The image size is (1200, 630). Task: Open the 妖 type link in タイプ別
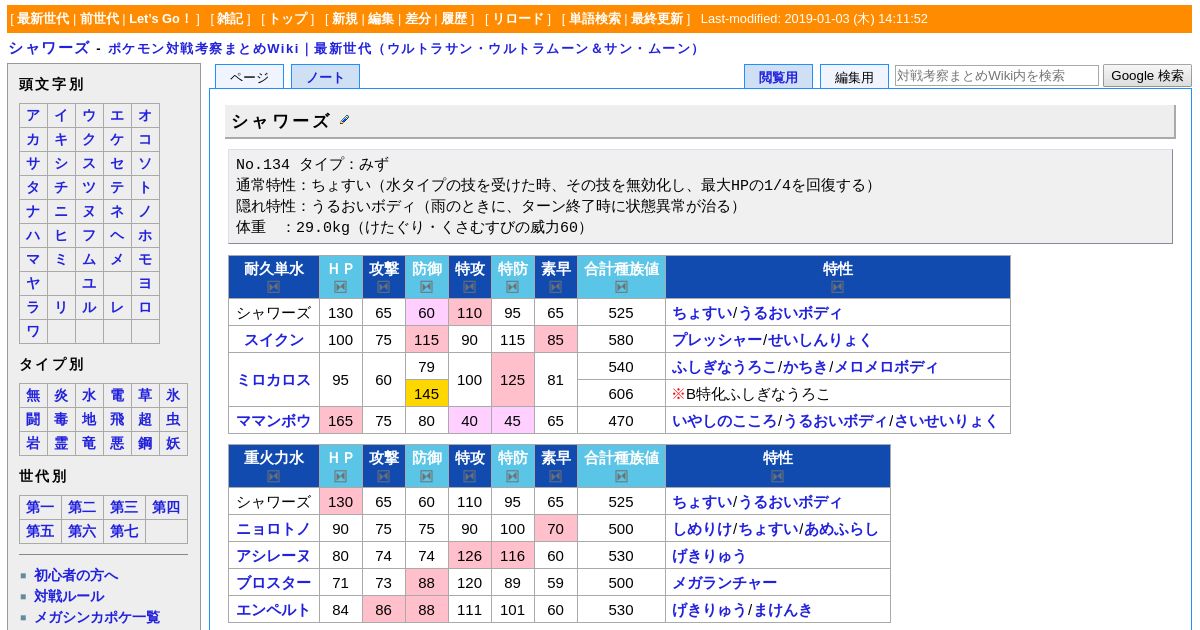pos(173,444)
